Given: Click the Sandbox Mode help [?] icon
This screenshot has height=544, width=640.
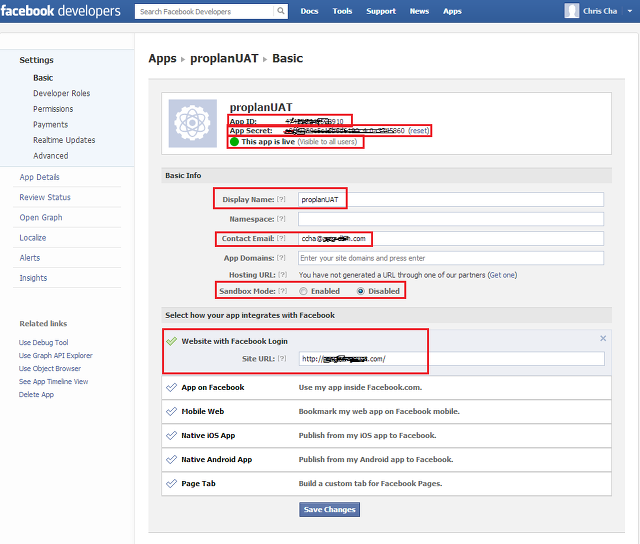Looking at the screenshot, I should click(x=282, y=291).
